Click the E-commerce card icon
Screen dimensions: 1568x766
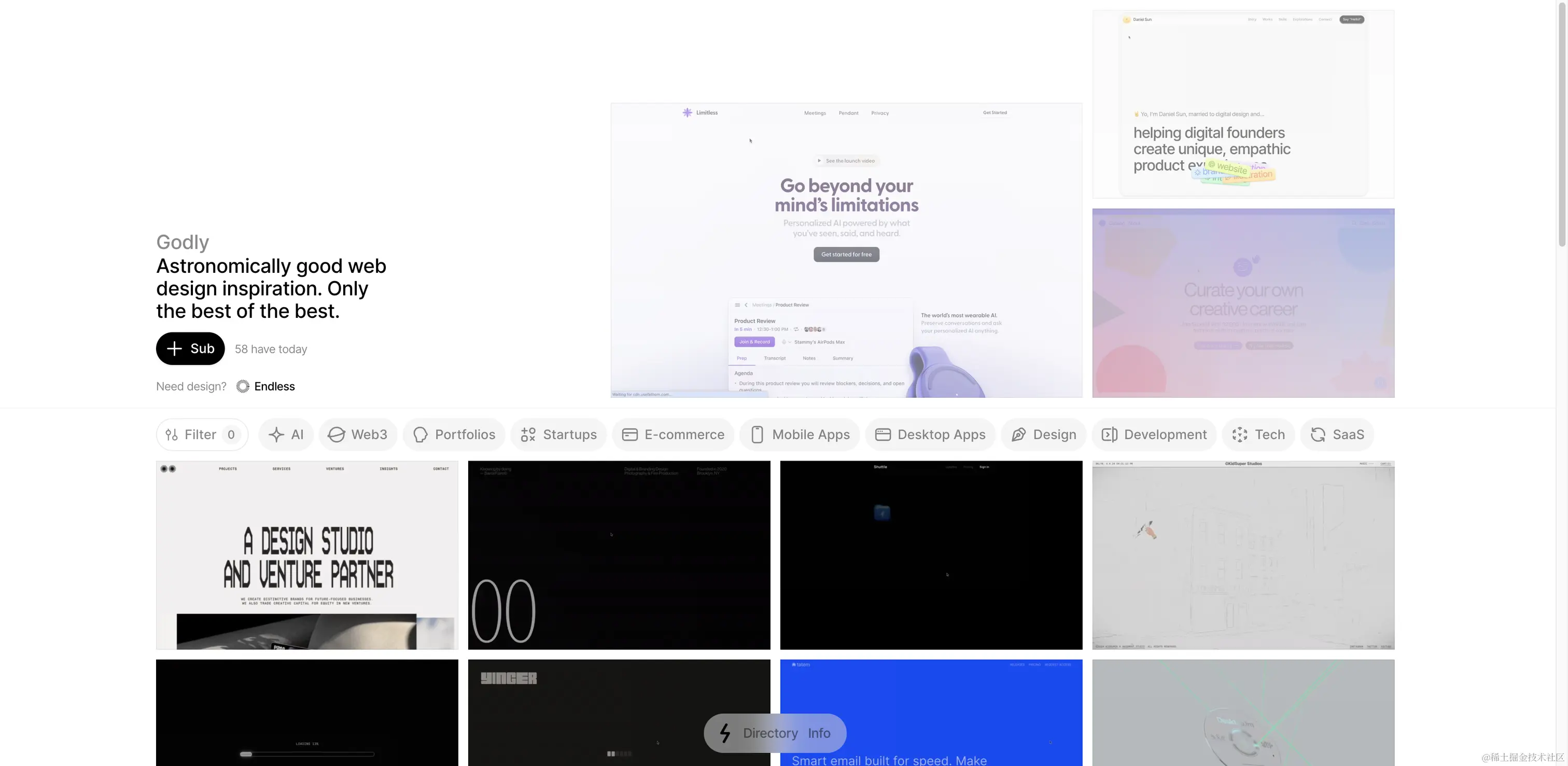[629, 435]
